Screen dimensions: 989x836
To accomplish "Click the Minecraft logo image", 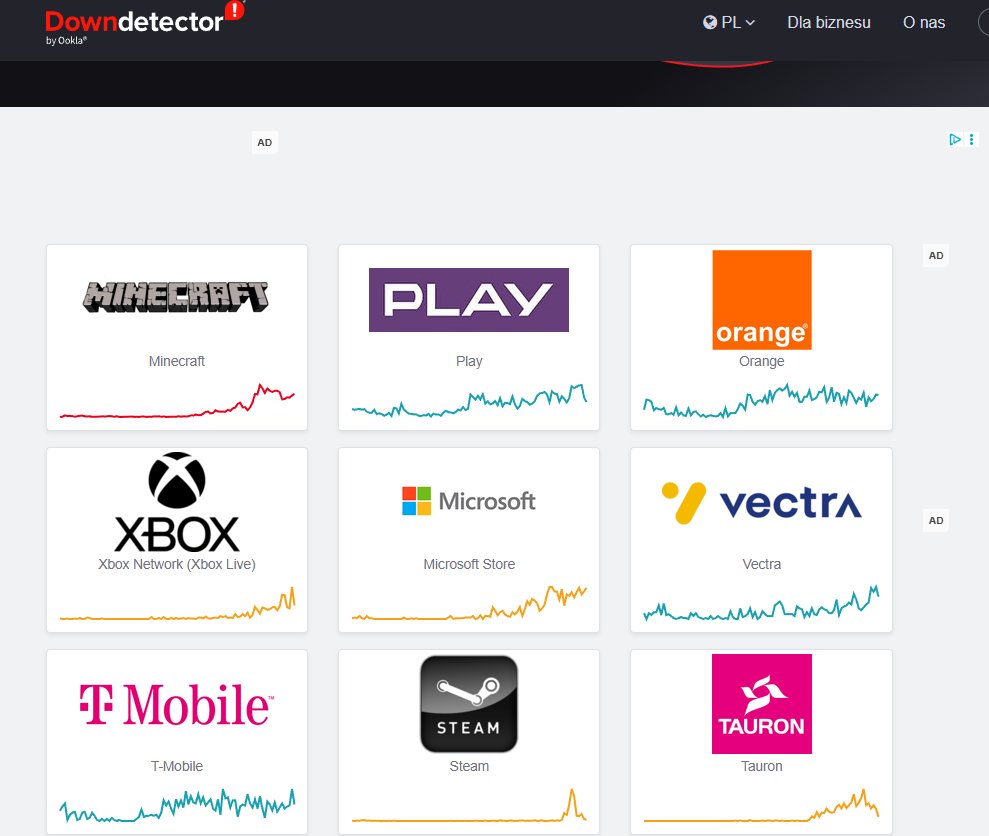I will click(x=176, y=297).
